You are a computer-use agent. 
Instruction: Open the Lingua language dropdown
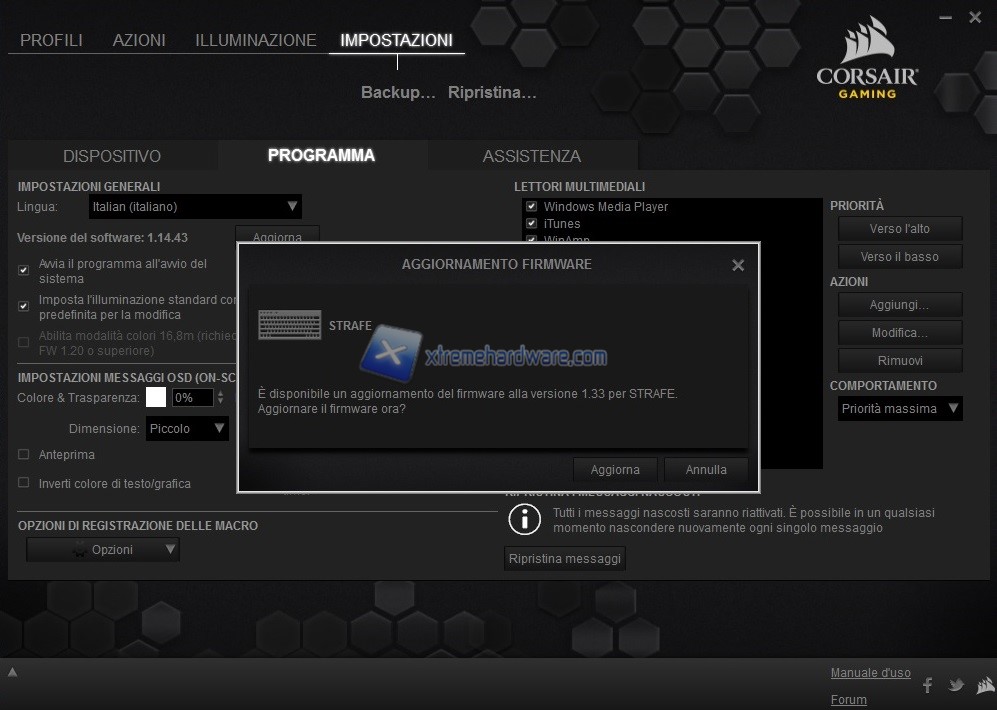(195, 206)
